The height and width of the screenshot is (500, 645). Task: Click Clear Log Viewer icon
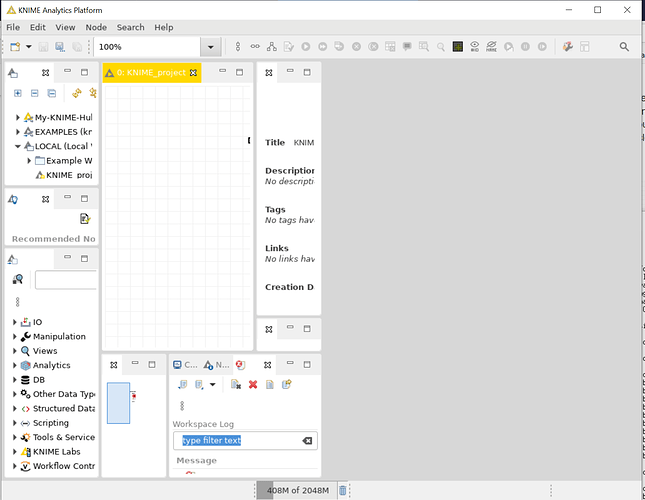[236, 384]
